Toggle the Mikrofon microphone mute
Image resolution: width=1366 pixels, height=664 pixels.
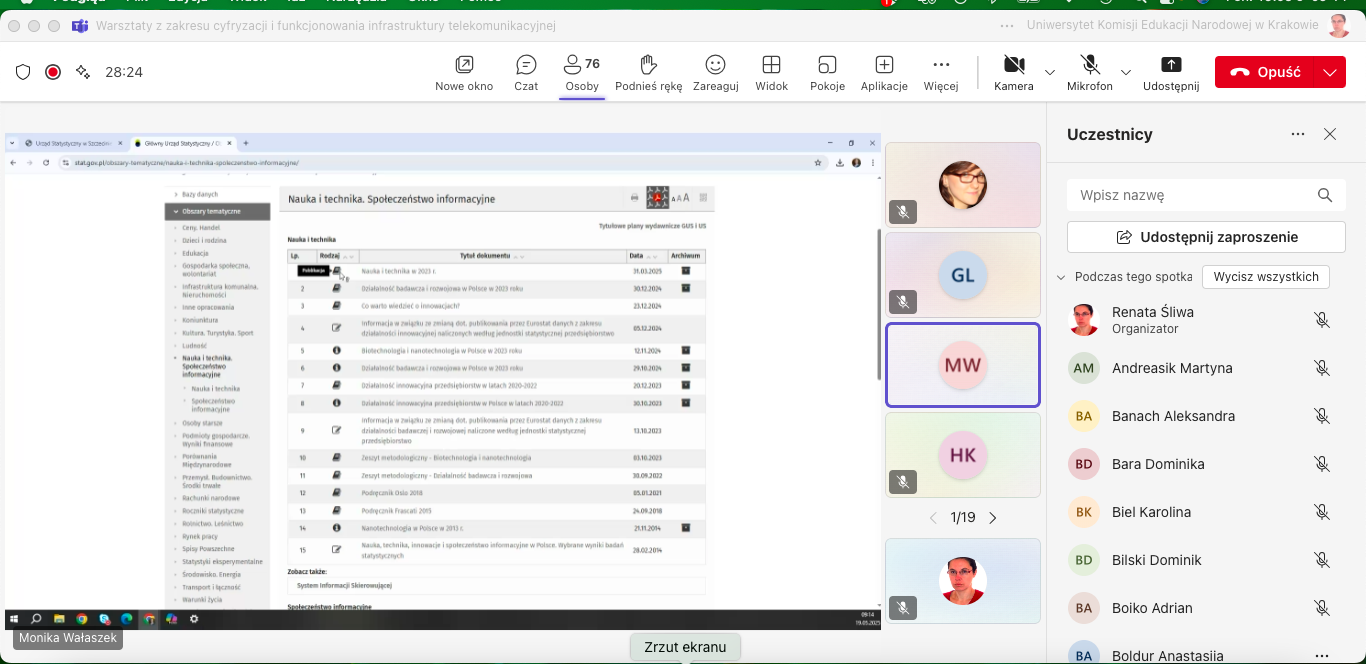(x=1089, y=72)
